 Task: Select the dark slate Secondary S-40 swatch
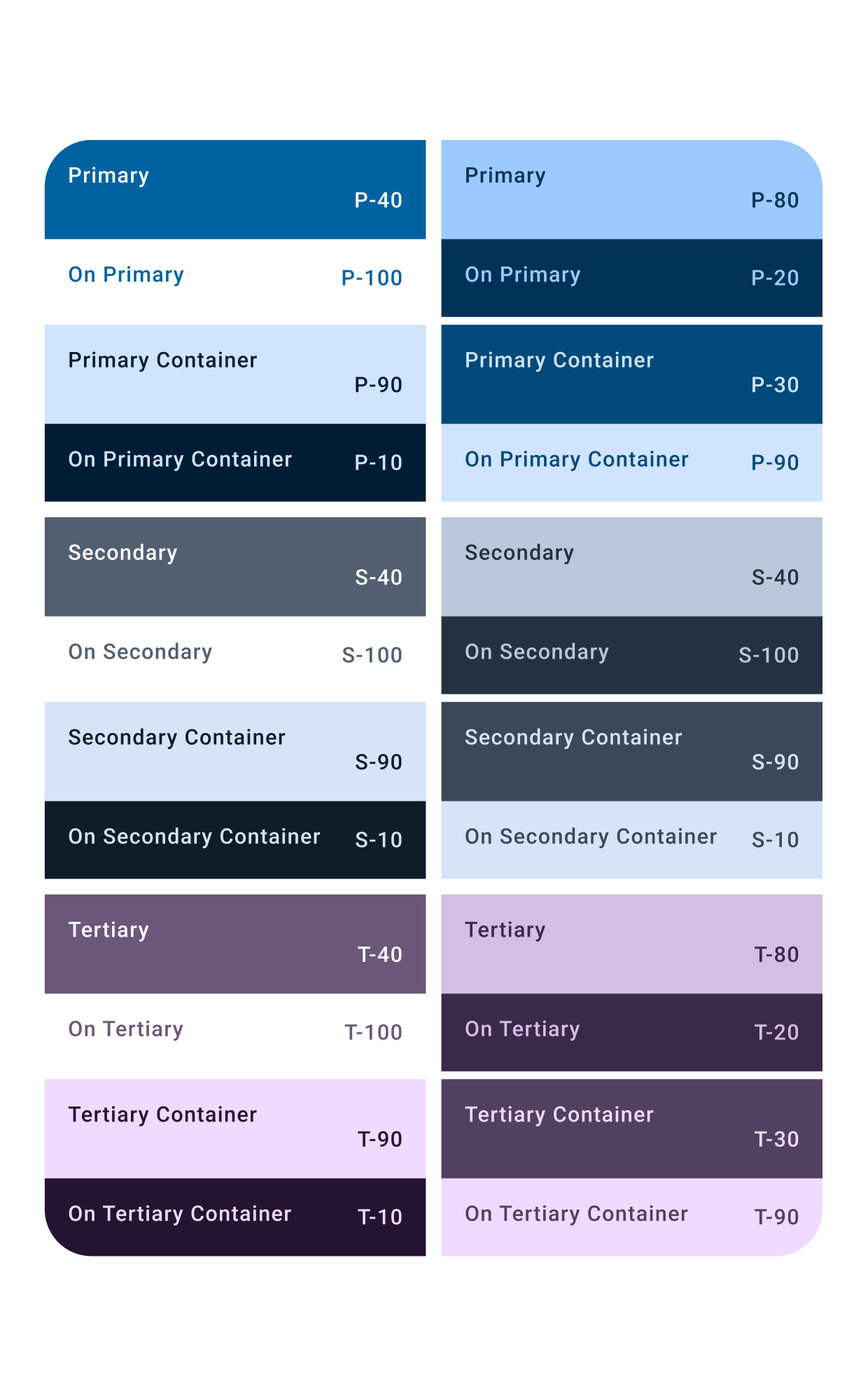tap(235, 566)
